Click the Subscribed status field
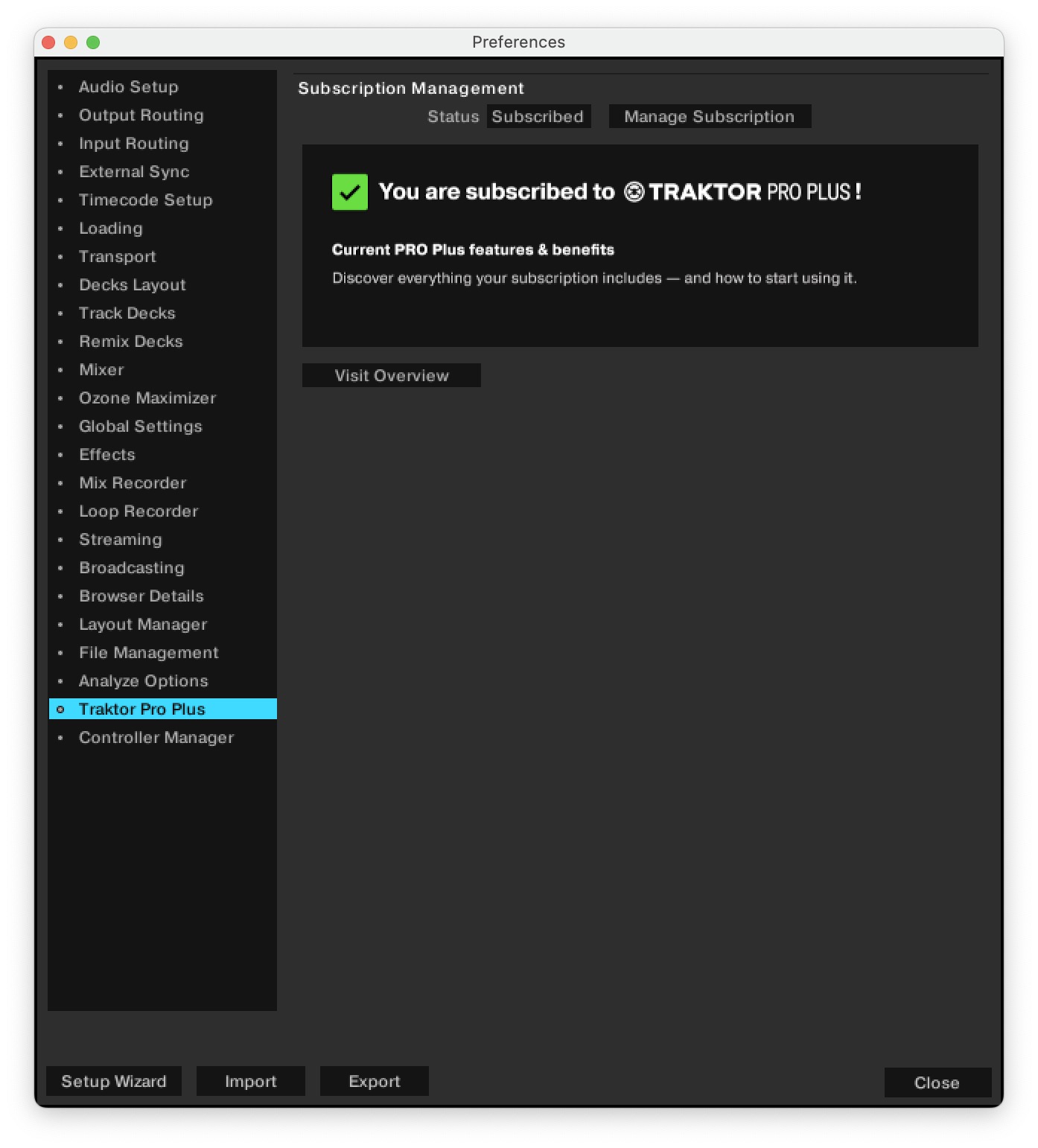Screen dimensions: 1038x1148 coord(538,117)
